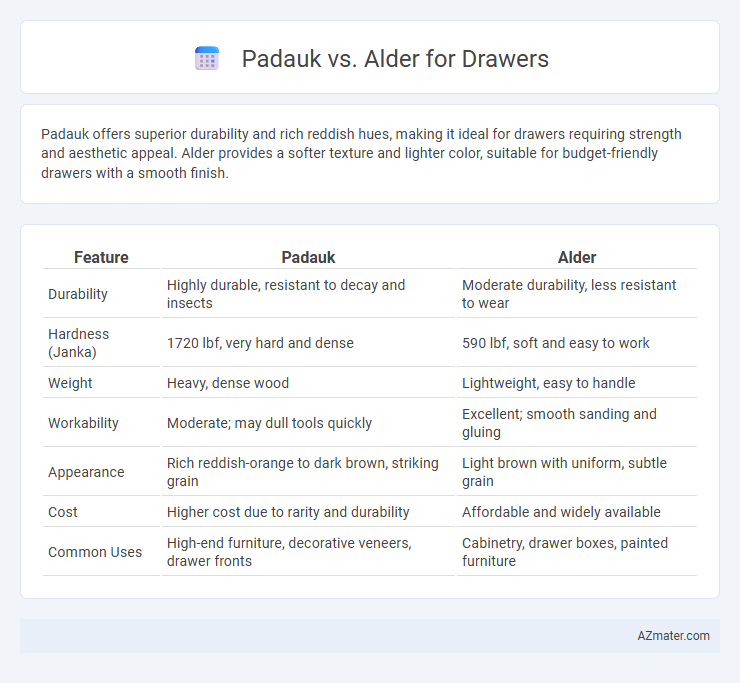740x683 pixels.
Task: Open the AZmater.com footer link
Action: [x=673, y=636]
